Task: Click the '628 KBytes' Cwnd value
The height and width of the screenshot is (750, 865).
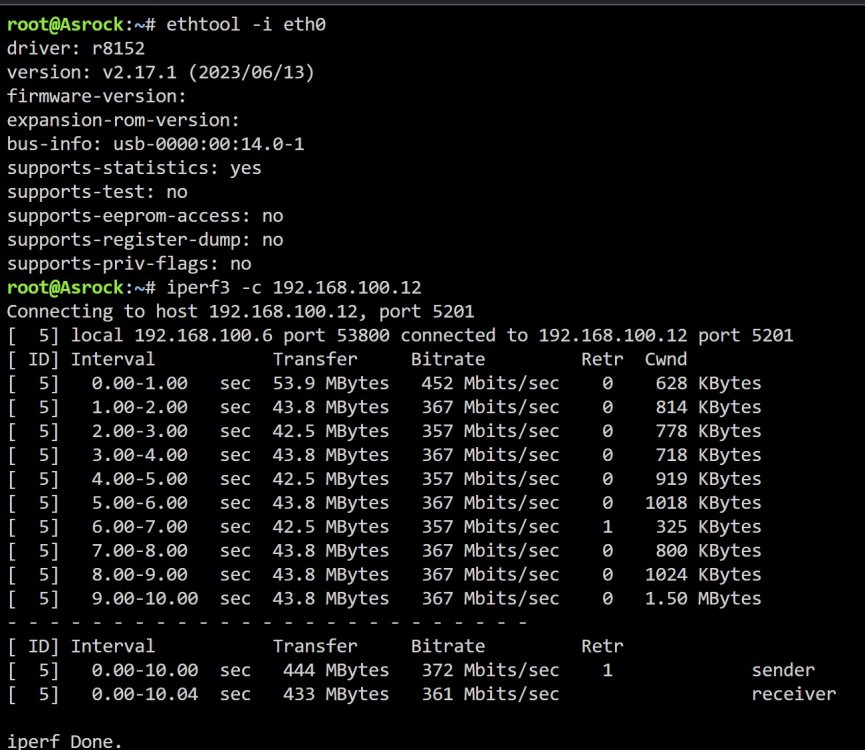Action: (708, 383)
